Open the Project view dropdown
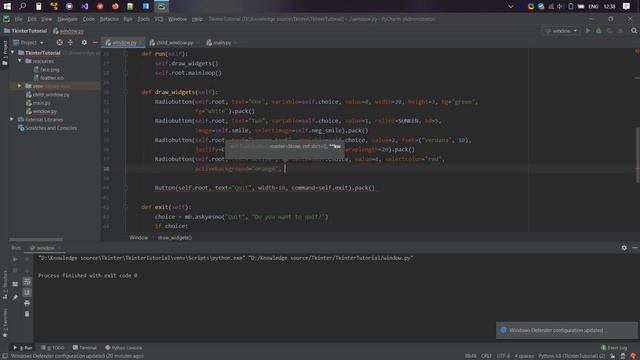Screen dimensions: 640x360 (29, 42)
